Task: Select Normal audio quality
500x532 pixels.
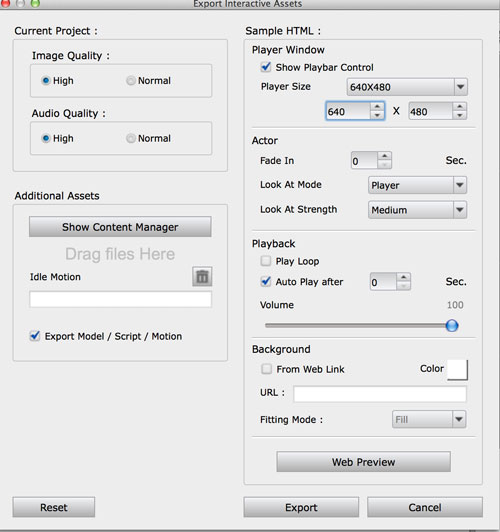Action: [x=131, y=138]
